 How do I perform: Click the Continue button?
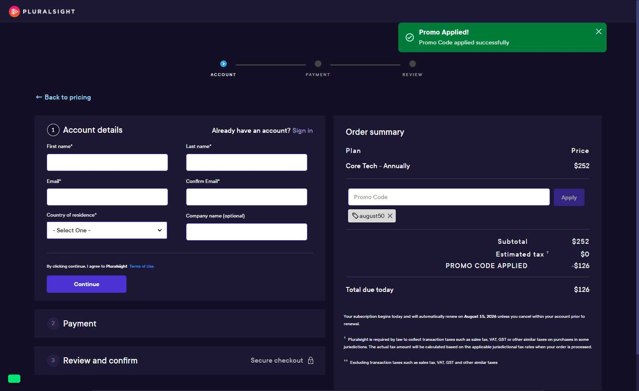(86, 284)
